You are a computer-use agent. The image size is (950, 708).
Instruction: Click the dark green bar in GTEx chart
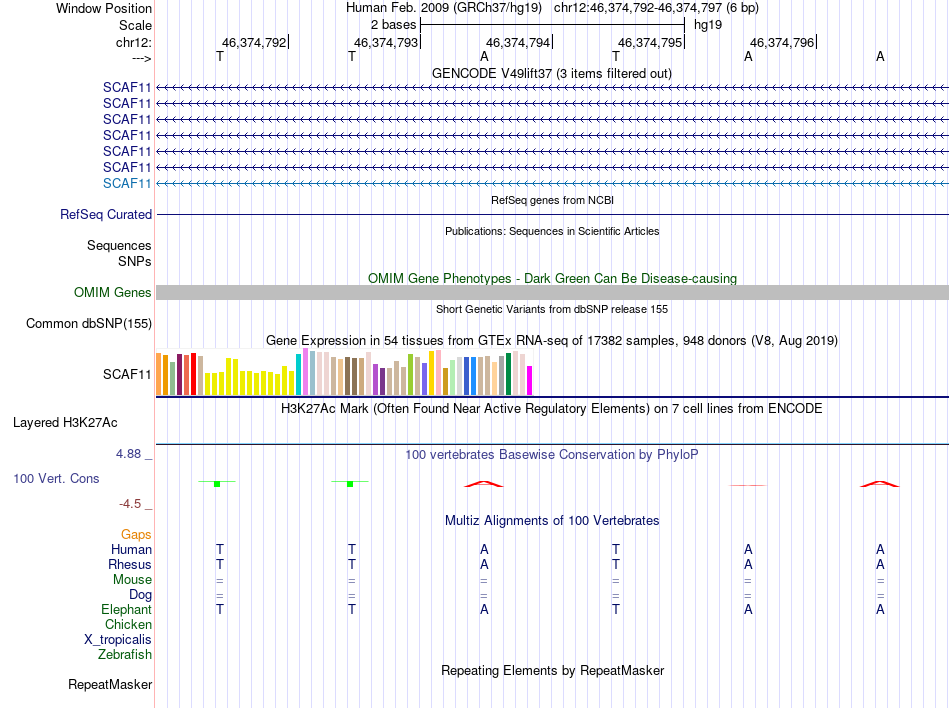508,374
